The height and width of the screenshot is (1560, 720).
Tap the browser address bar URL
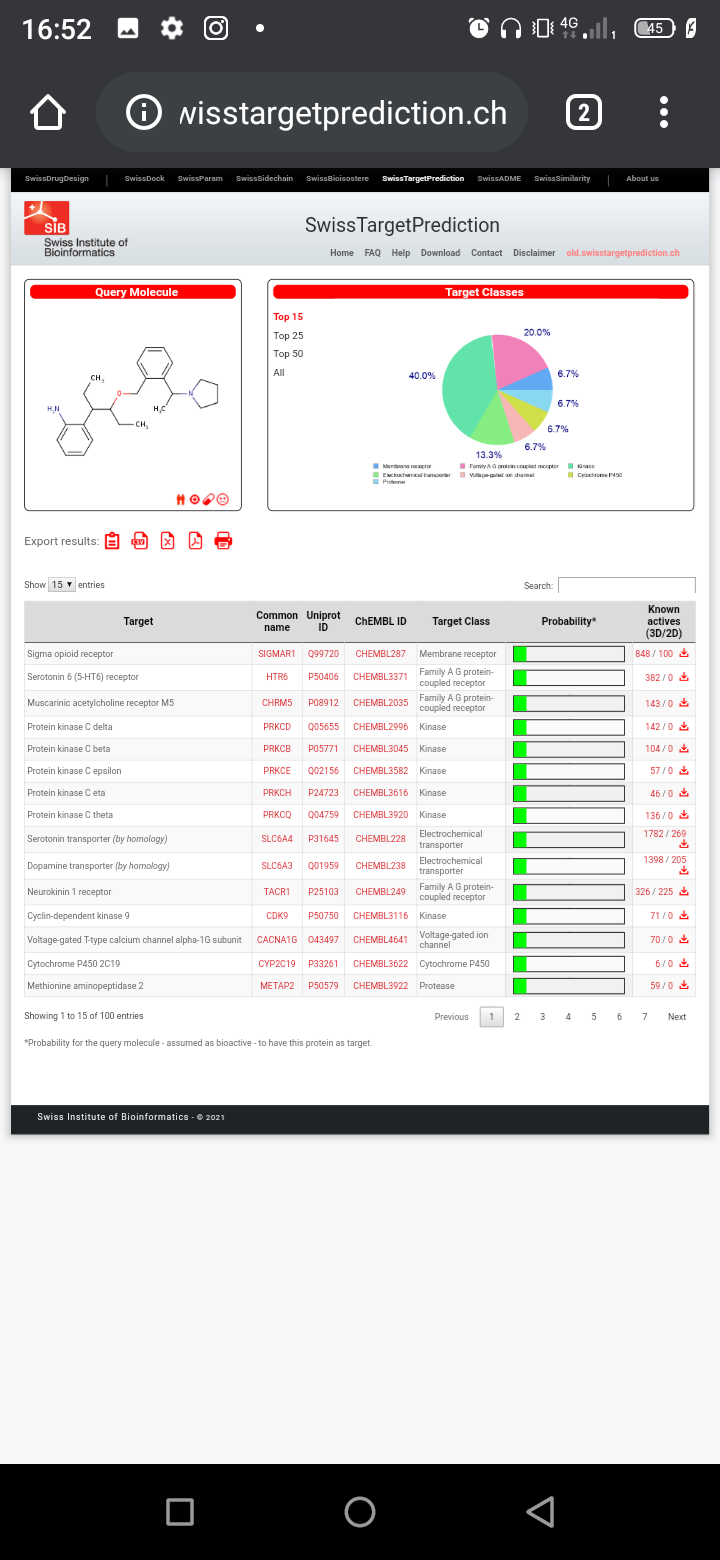pos(343,113)
